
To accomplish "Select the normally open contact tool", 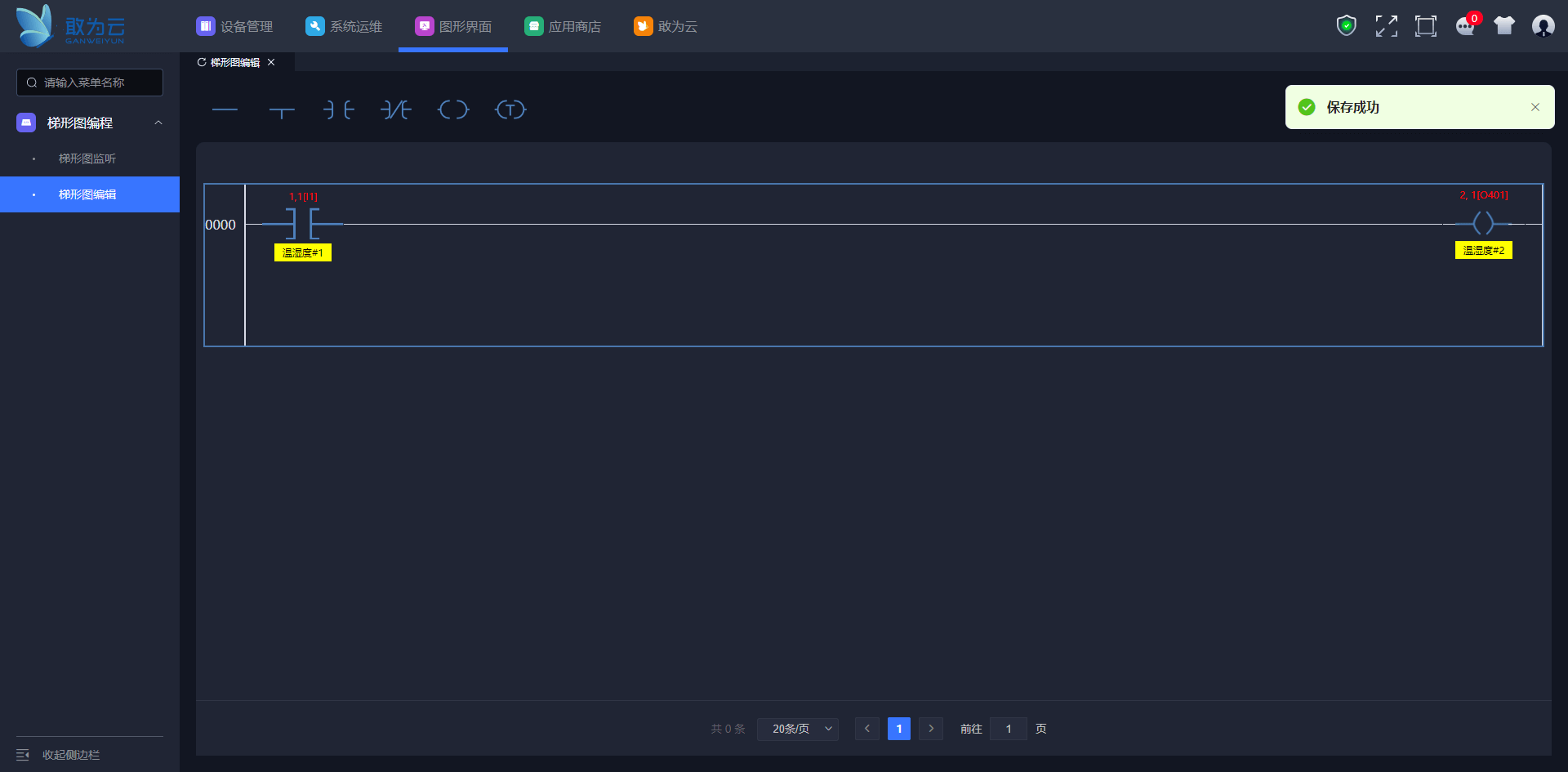I will coord(339,109).
